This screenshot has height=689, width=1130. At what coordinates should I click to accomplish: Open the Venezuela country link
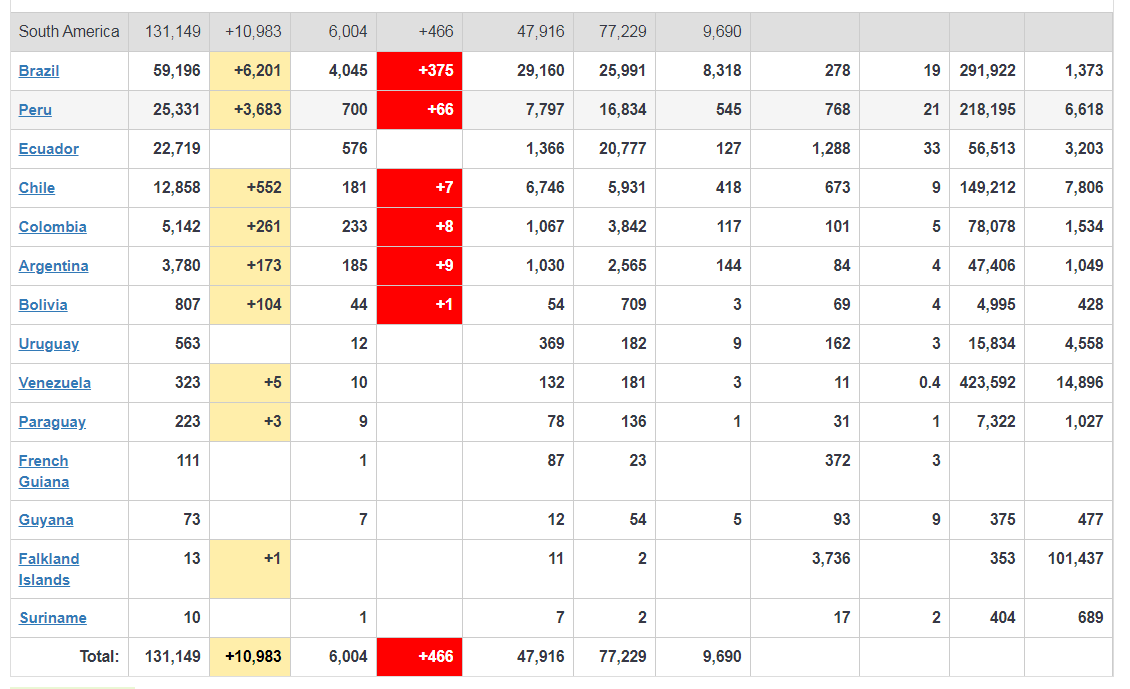(x=55, y=383)
